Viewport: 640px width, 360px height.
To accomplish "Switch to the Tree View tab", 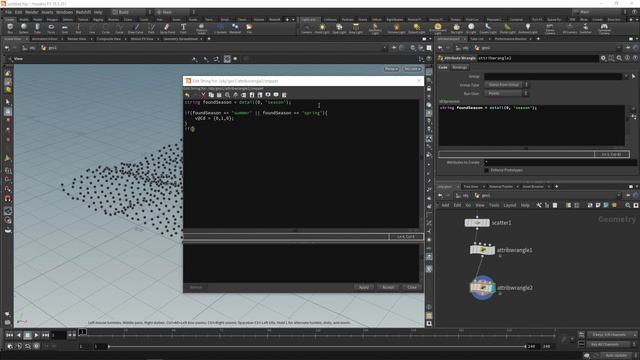I will click(471, 187).
